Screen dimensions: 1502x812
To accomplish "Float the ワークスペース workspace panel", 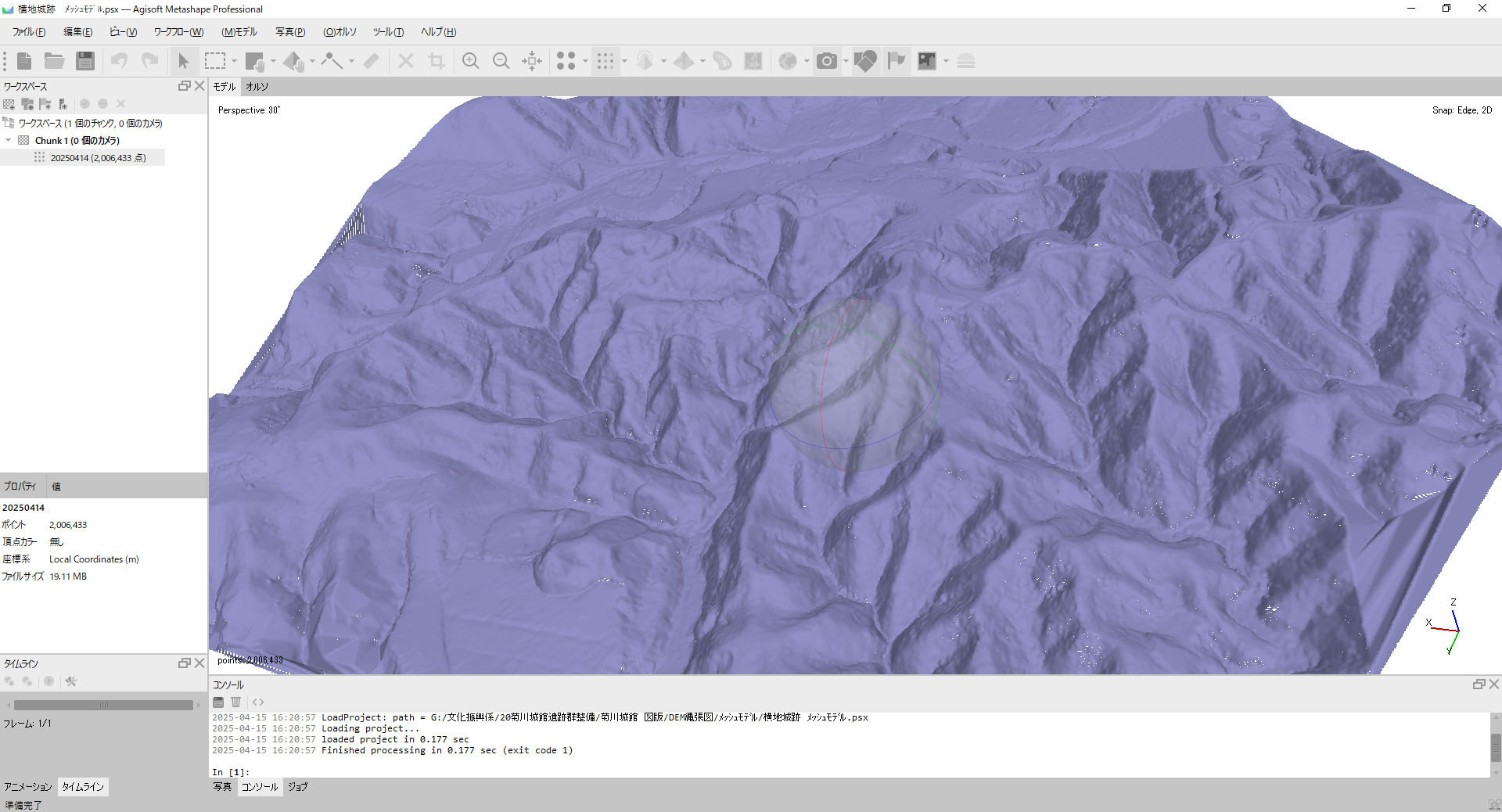I will click(x=185, y=86).
